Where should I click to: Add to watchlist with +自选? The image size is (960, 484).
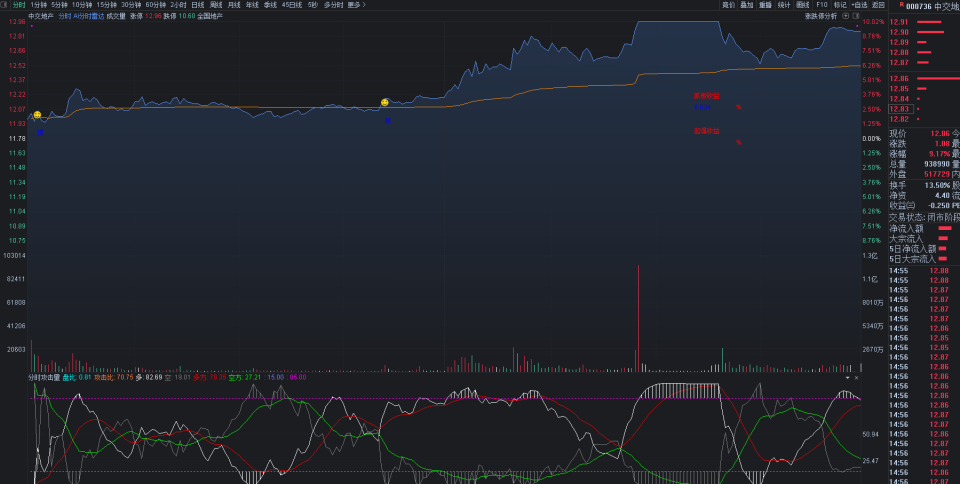[859, 5]
